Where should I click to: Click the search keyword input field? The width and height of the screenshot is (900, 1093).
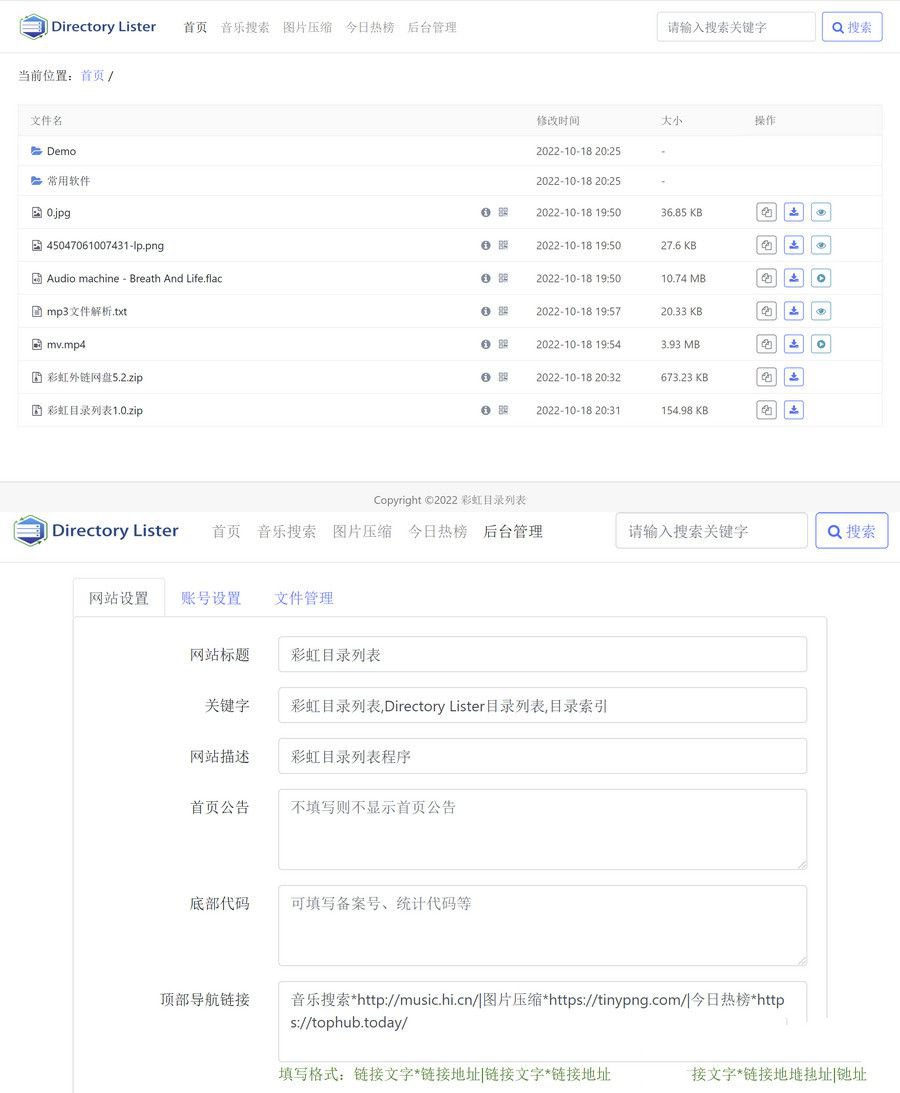tap(735, 26)
